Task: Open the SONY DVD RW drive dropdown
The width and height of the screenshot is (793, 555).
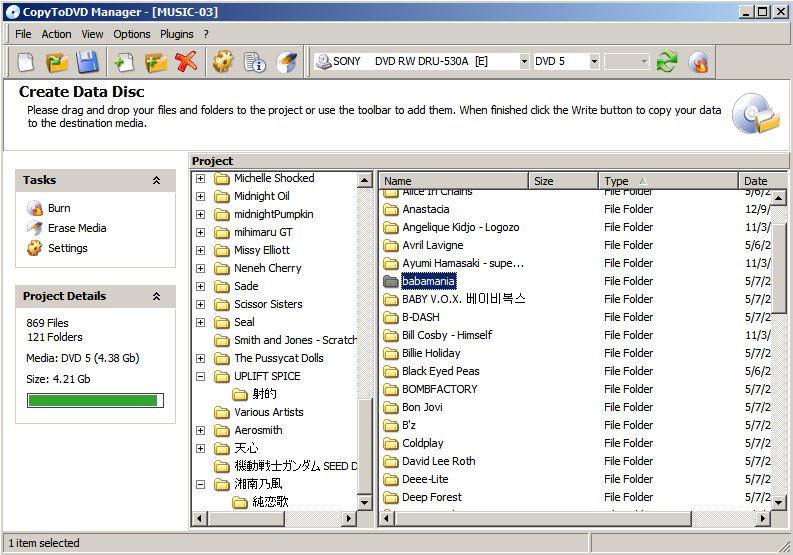Action: (524, 62)
